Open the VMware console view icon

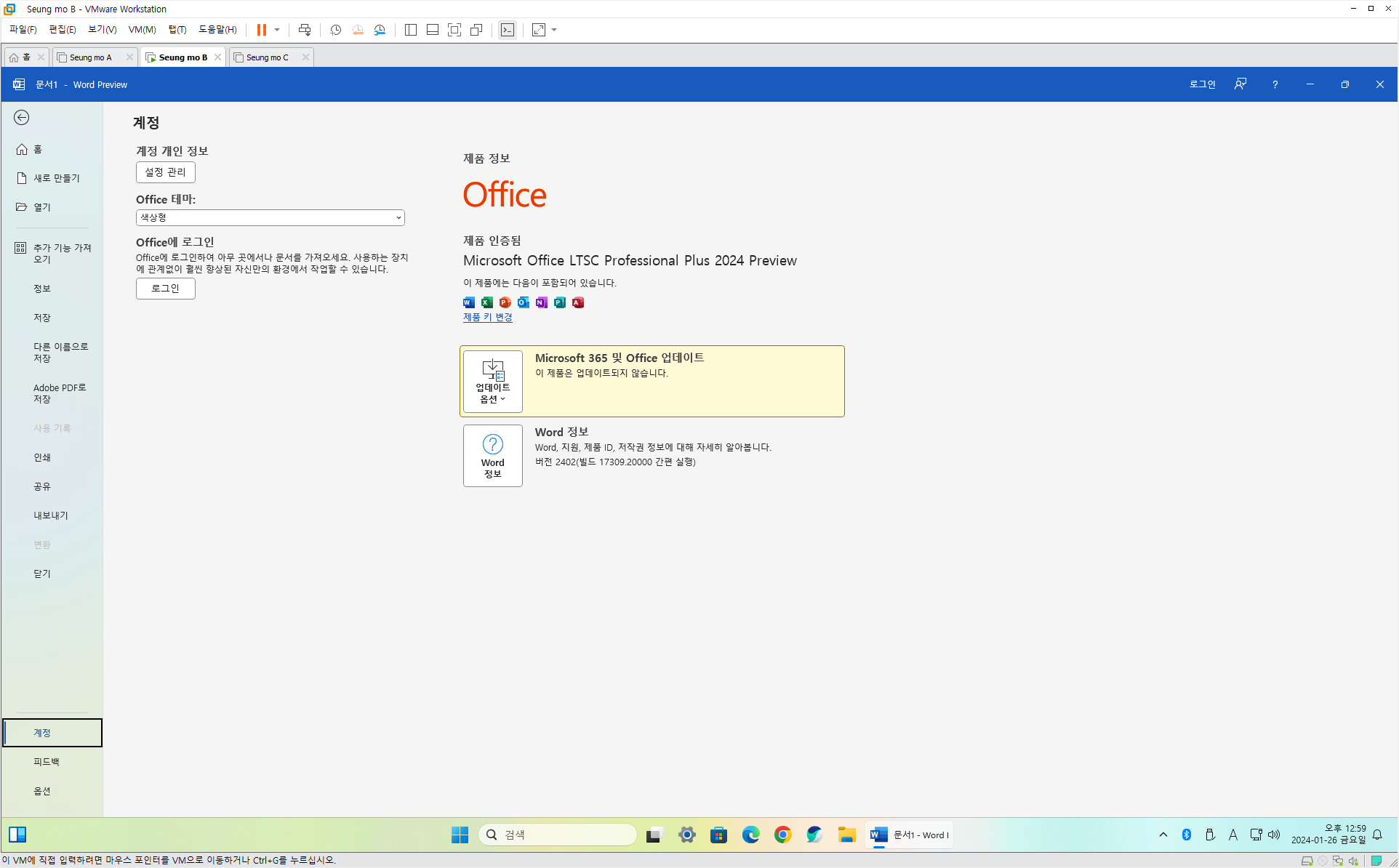[x=508, y=30]
